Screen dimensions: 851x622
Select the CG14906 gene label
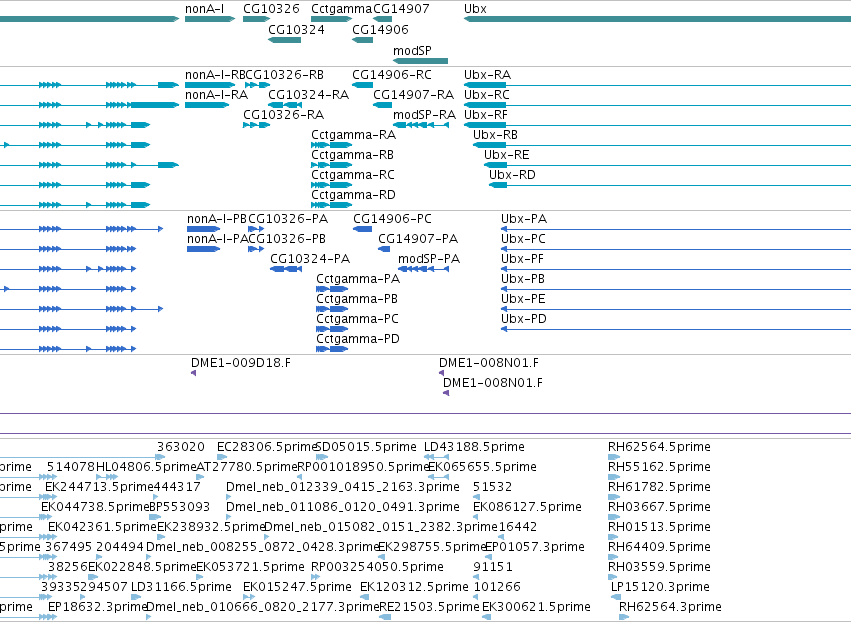pos(380,29)
